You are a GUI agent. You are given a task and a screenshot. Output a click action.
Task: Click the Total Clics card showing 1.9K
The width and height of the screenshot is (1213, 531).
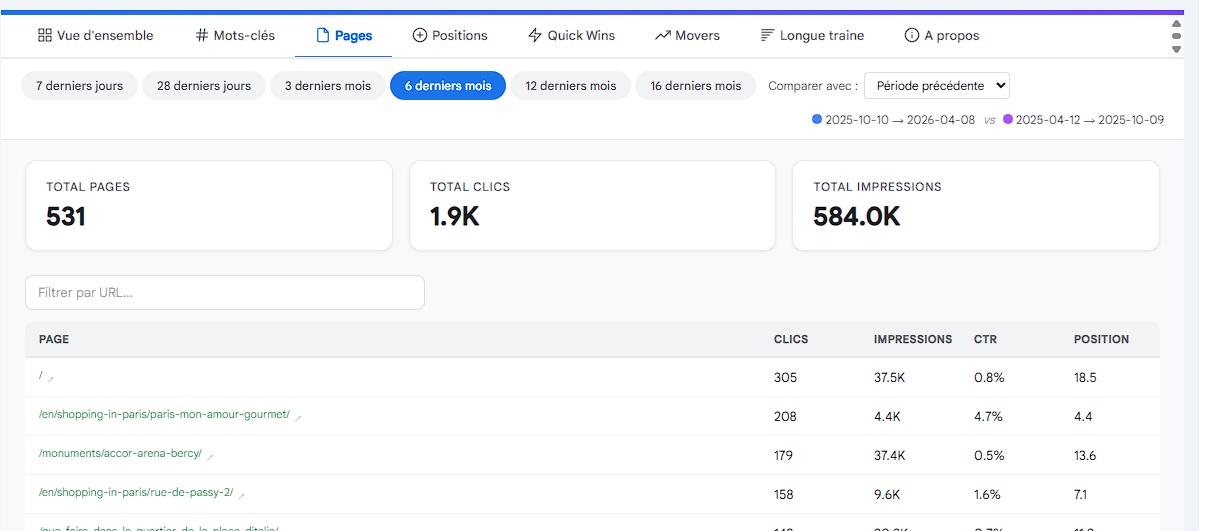[592, 205]
